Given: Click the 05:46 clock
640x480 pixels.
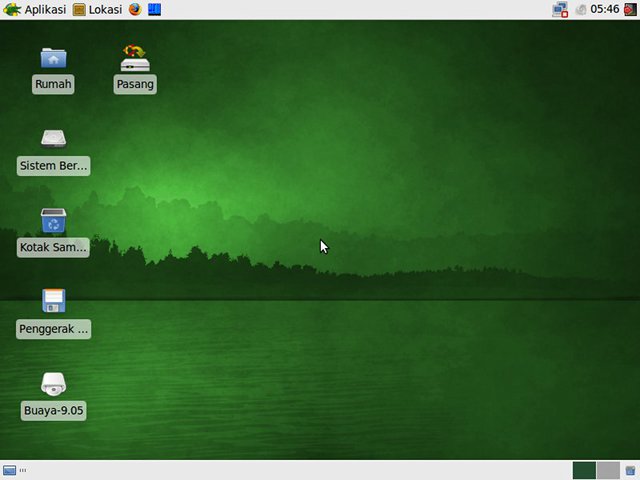Looking at the screenshot, I should click(x=604, y=9).
